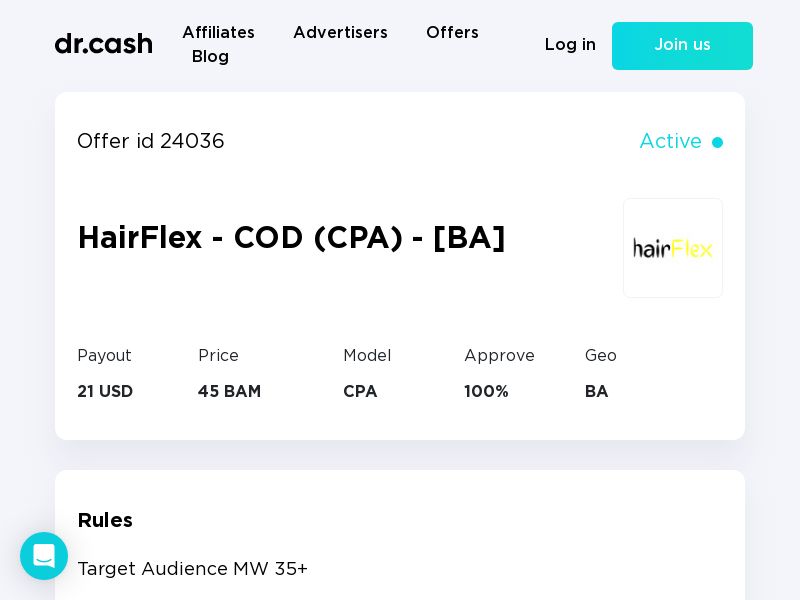Image resolution: width=800 pixels, height=600 pixels.
Task: Click the 45 BAM price value
Action: (x=230, y=391)
